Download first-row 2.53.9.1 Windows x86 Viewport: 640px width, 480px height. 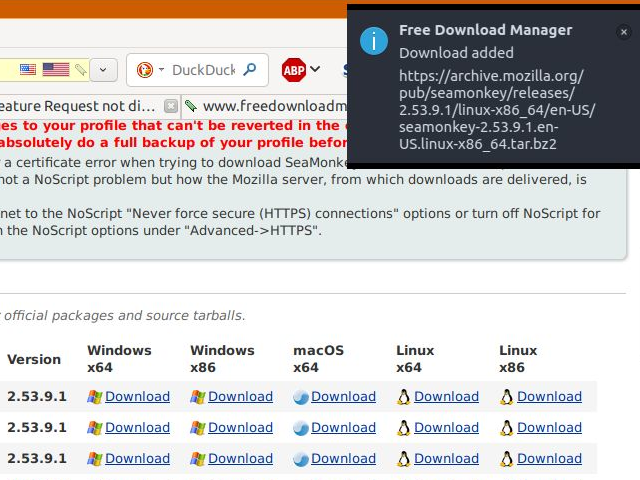(240, 396)
